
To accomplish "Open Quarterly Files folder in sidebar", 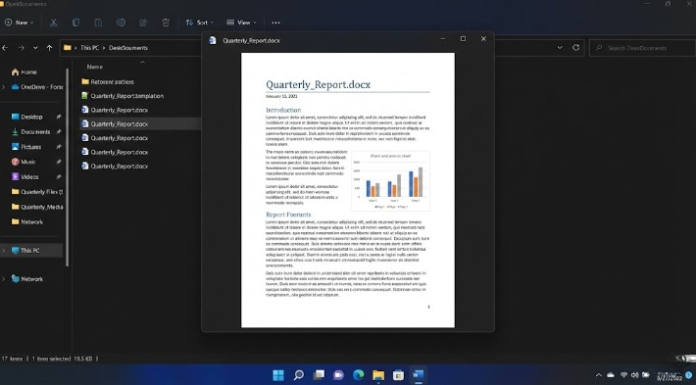I will 37,192.
